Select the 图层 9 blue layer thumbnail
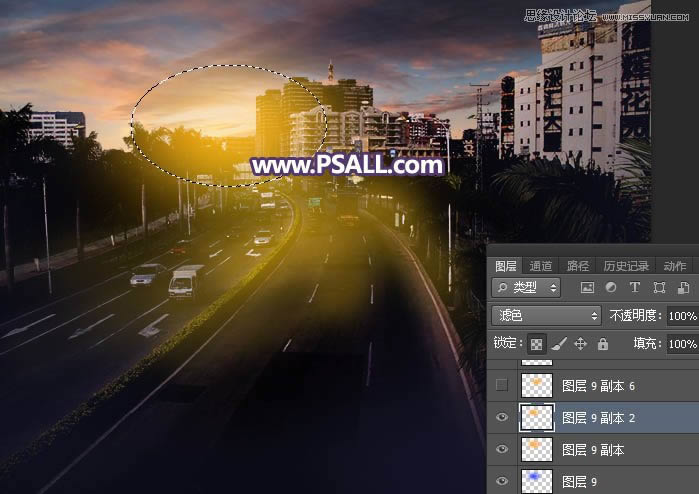 536,481
